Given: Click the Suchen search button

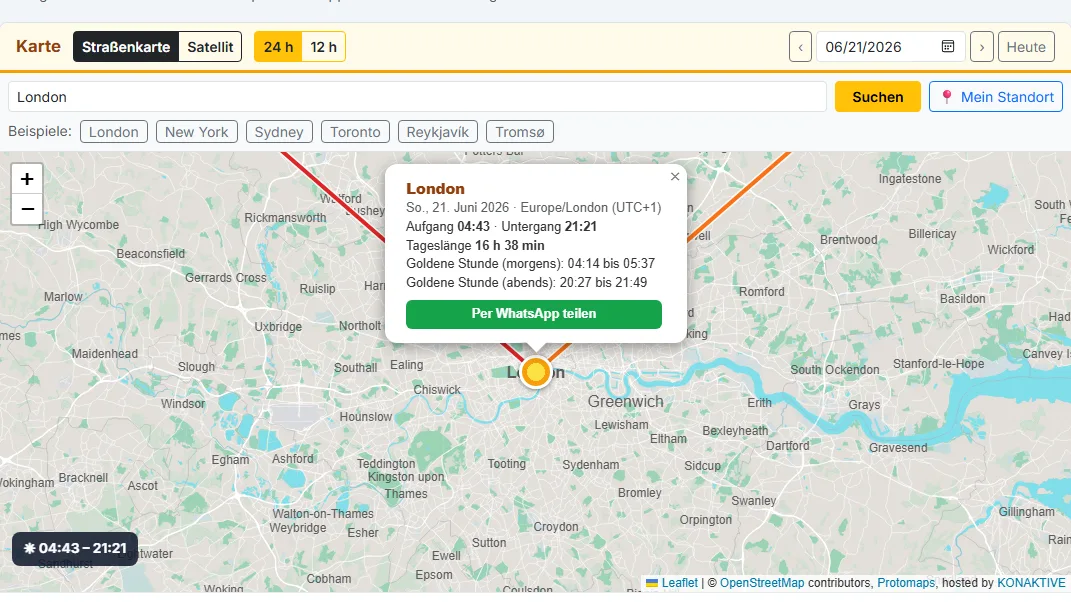Looking at the screenshot, I should click(878, 97).
